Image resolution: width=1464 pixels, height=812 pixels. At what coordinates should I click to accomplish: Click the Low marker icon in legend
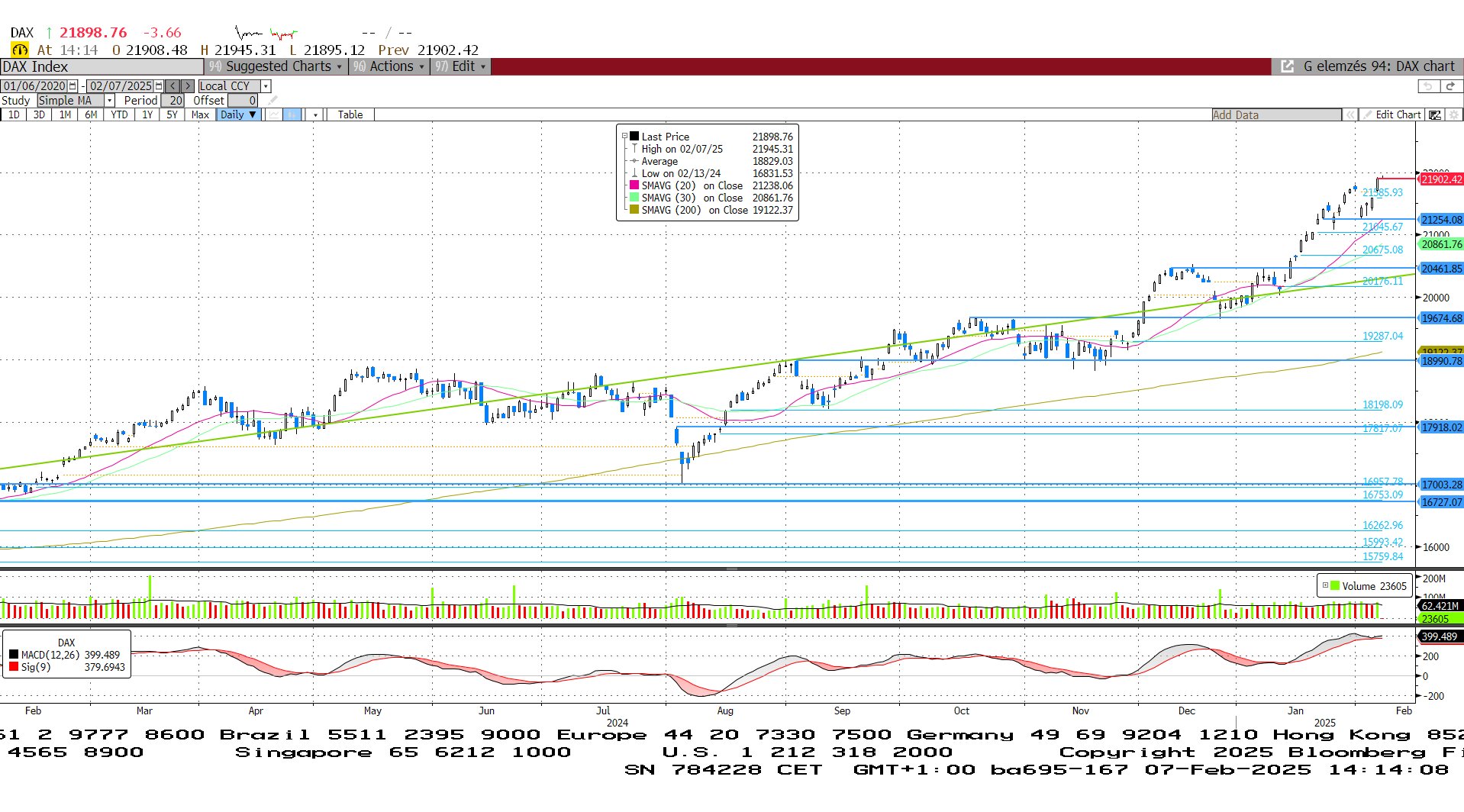[x=634, y=173]
